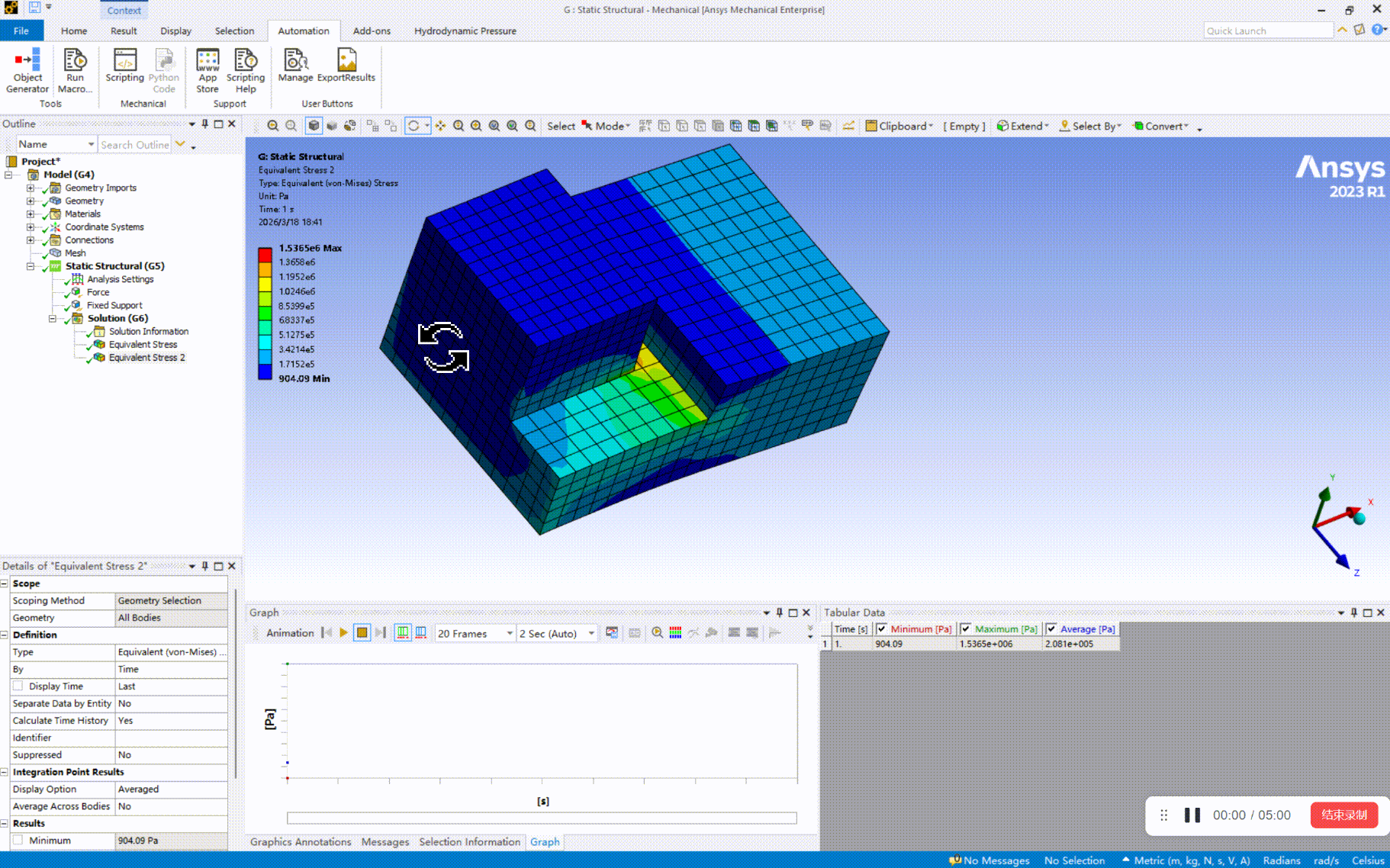
Task: Click the Quick Launch search field
Action: tap(1268, 31)
